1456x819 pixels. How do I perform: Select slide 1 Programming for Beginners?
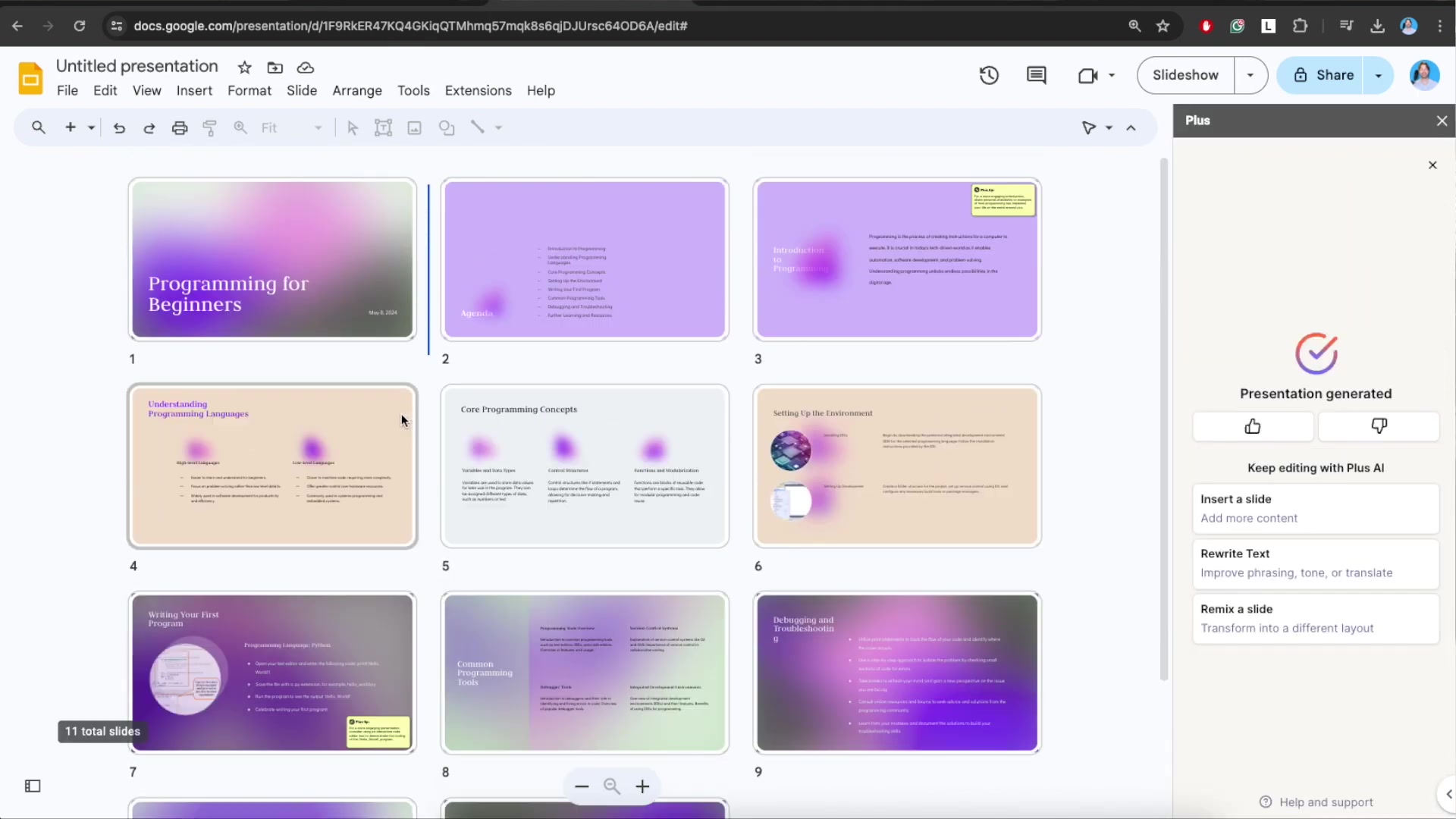[x=272, y=259]
